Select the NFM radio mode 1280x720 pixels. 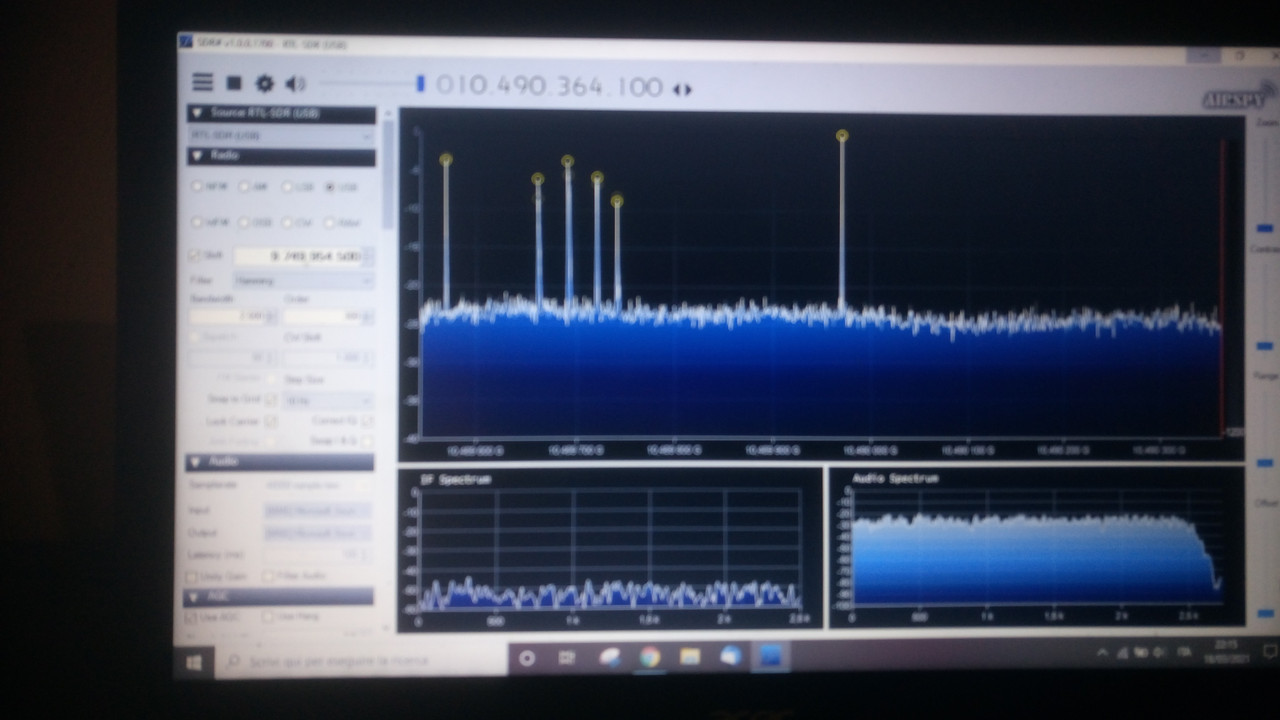[210, 187]
